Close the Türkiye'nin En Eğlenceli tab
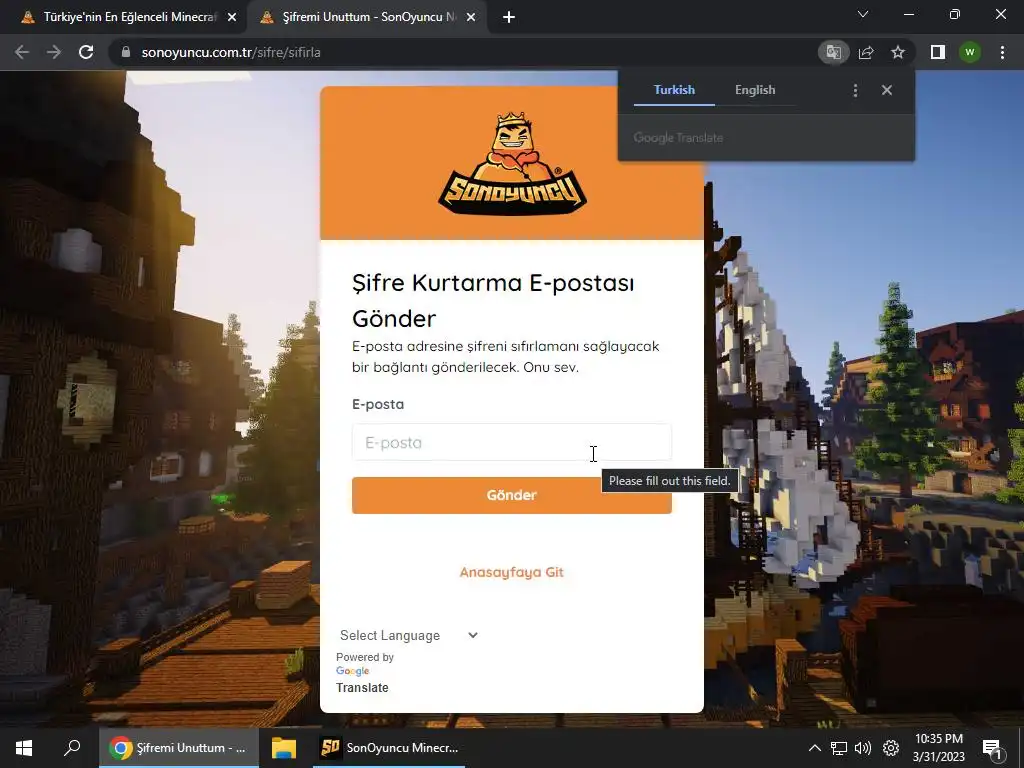 click(x=232, y=17)
